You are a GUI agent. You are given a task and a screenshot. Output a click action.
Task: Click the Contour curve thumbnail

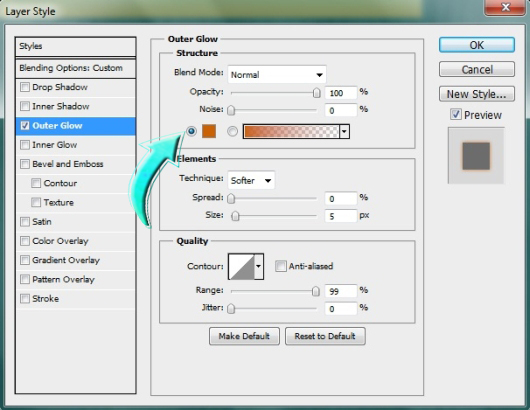241,266
